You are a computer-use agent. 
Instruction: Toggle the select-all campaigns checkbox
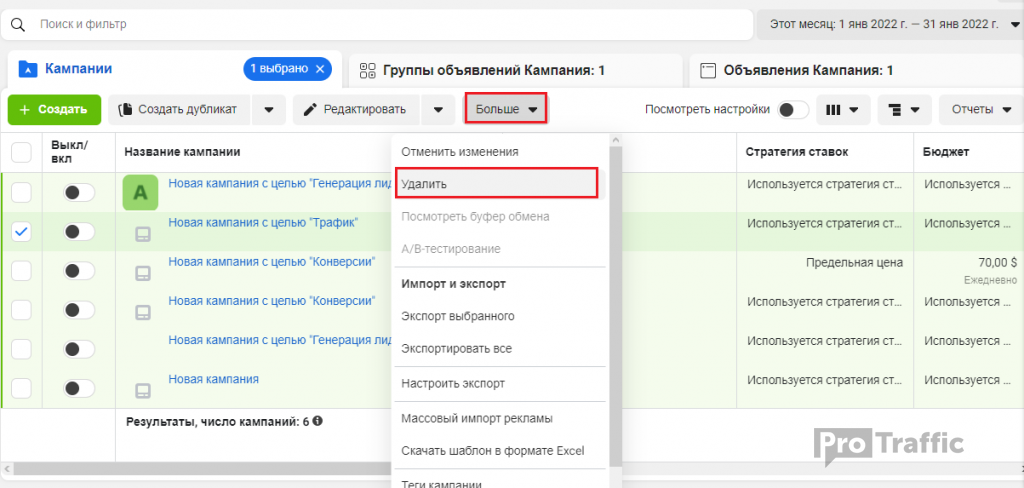pyautogui.click(x=22, y=153)
